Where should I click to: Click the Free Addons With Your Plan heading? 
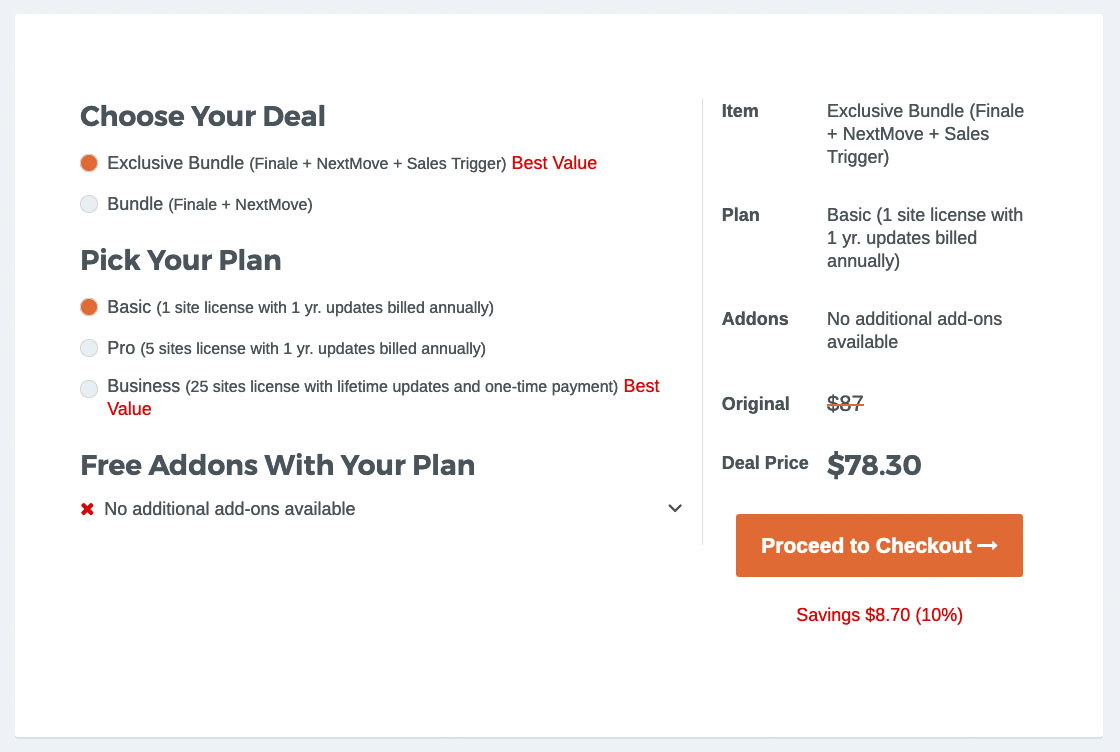(x=277, y=465)
